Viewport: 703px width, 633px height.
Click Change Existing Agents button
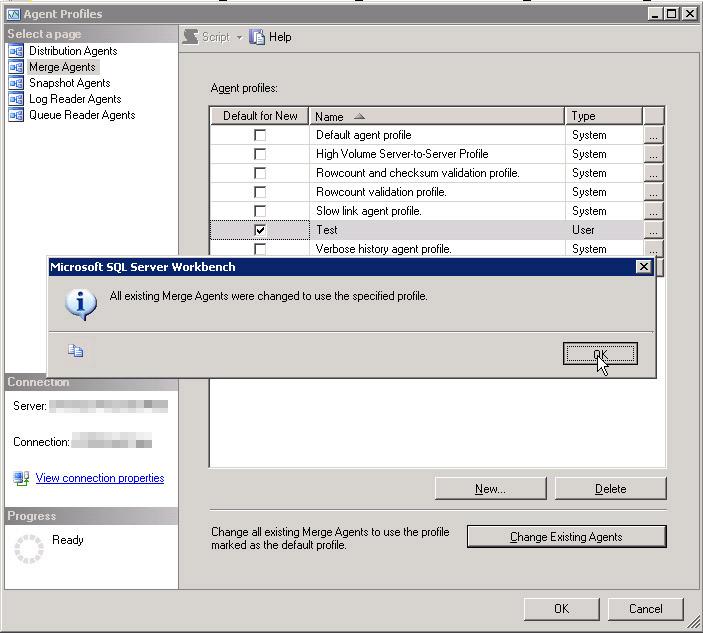(566, 537)
